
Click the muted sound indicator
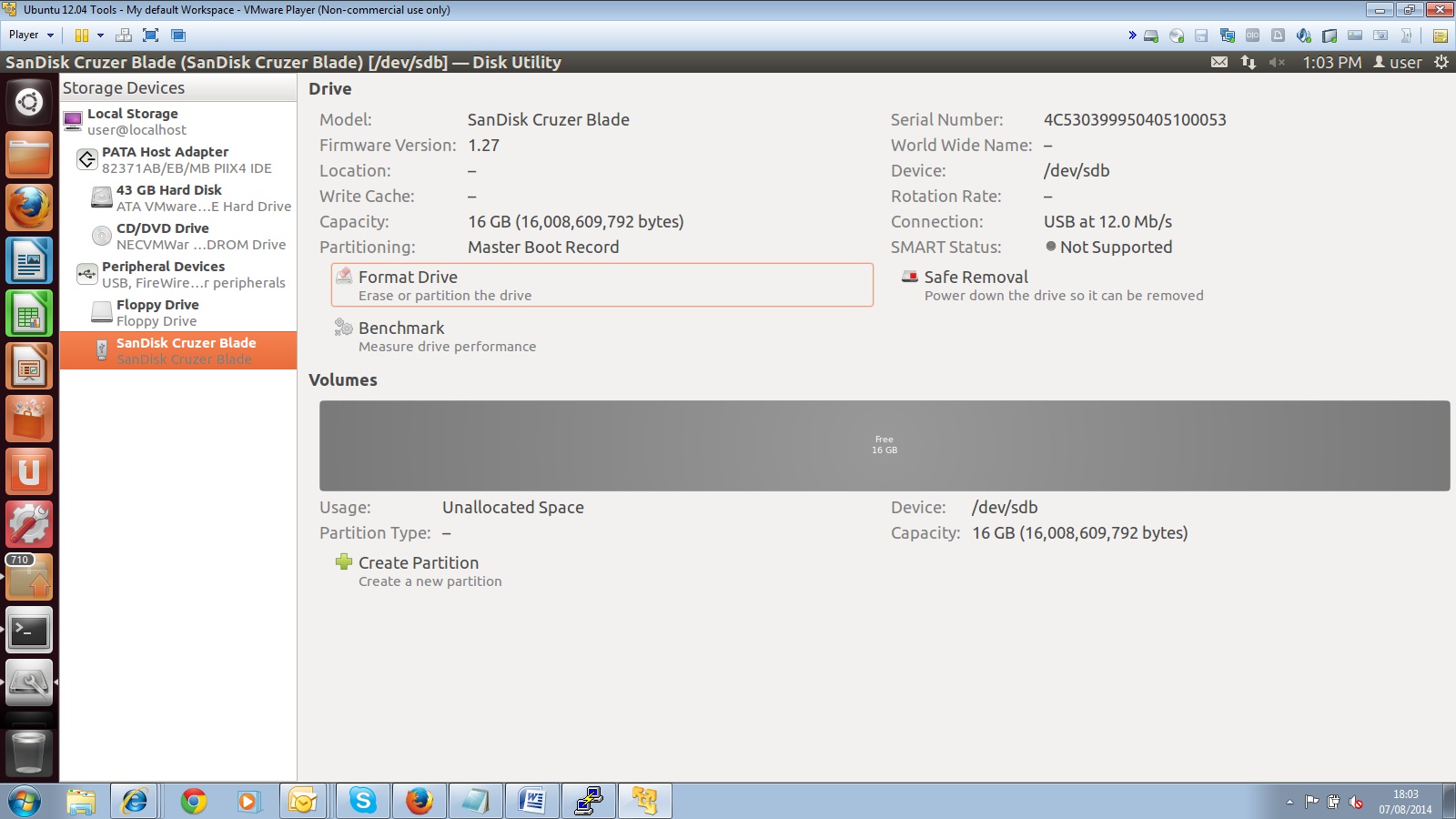point(1277,62)
